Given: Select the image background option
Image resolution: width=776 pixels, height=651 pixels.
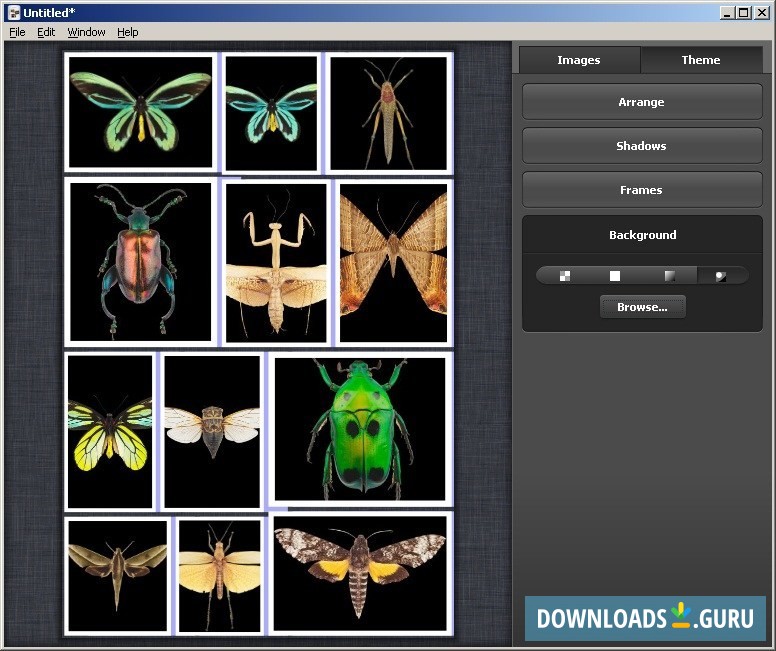Looking at the screenshot, I should [x=721, y=276].
